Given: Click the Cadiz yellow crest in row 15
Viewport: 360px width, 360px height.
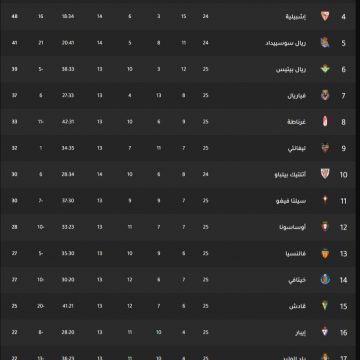Looking at the screenshot, I should coord(325,306).
